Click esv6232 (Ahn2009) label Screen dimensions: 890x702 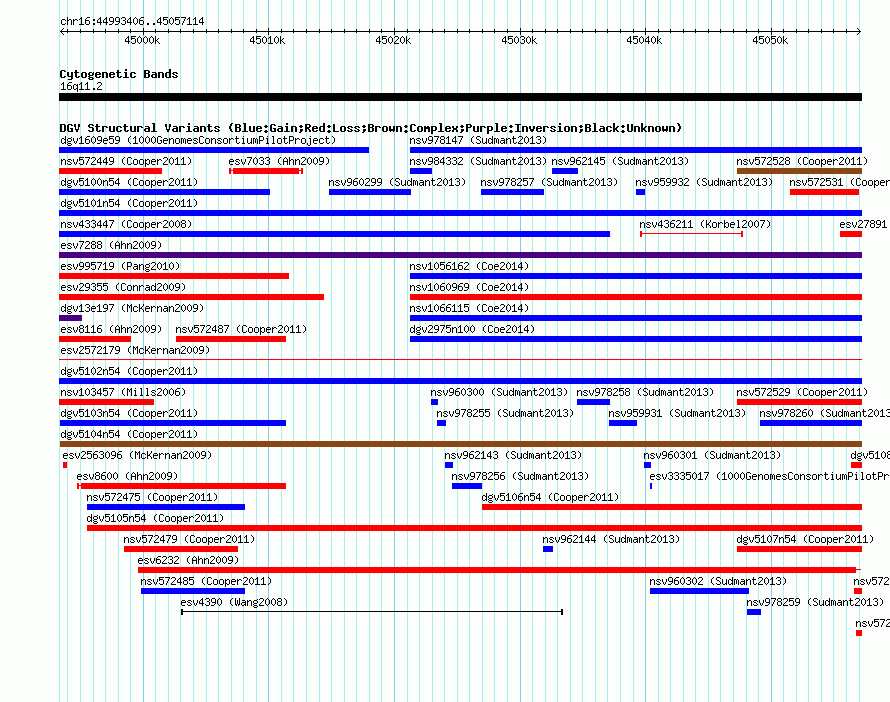click(x=188, y=560)
